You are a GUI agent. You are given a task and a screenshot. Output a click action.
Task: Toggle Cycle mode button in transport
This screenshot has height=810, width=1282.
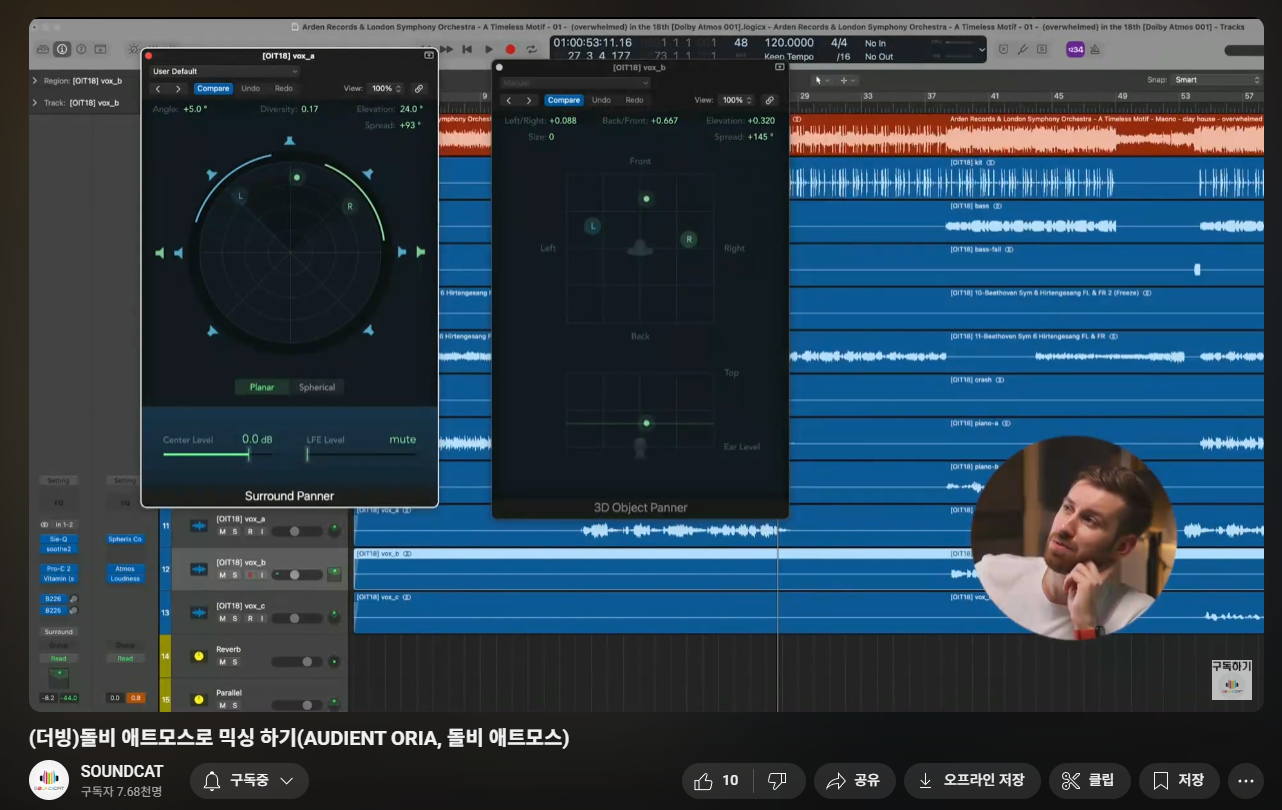pos(532,49)
